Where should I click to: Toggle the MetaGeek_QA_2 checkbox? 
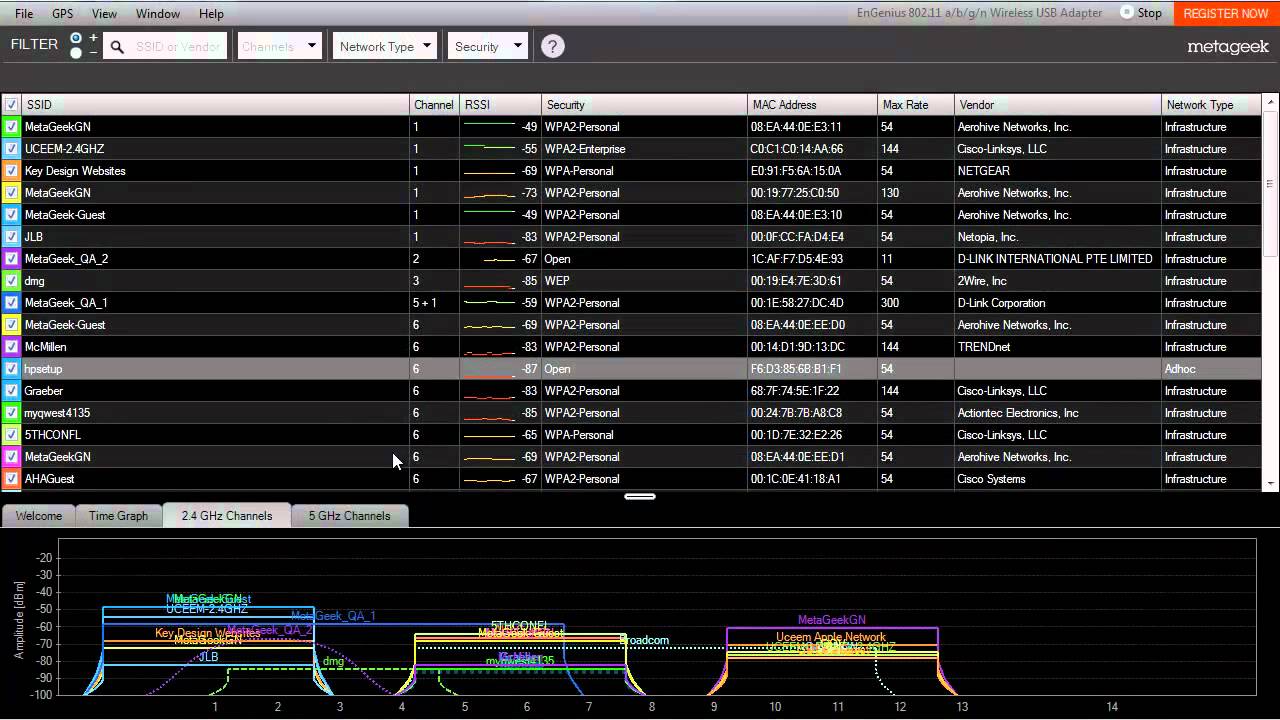click(11, 259)
